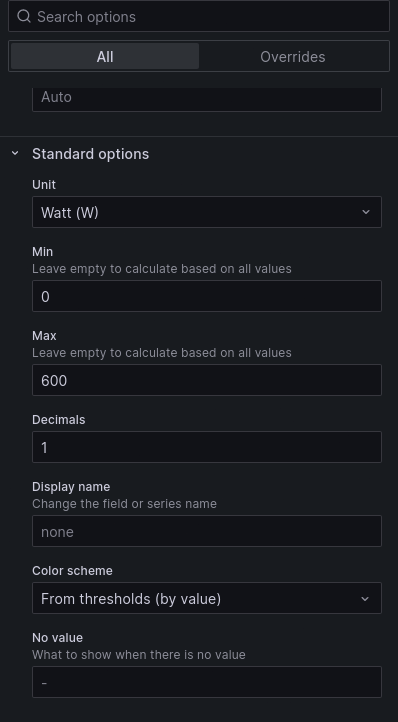Select the Watt (W) unit box
Screen dimensions: 398x722
pos(207,212)
